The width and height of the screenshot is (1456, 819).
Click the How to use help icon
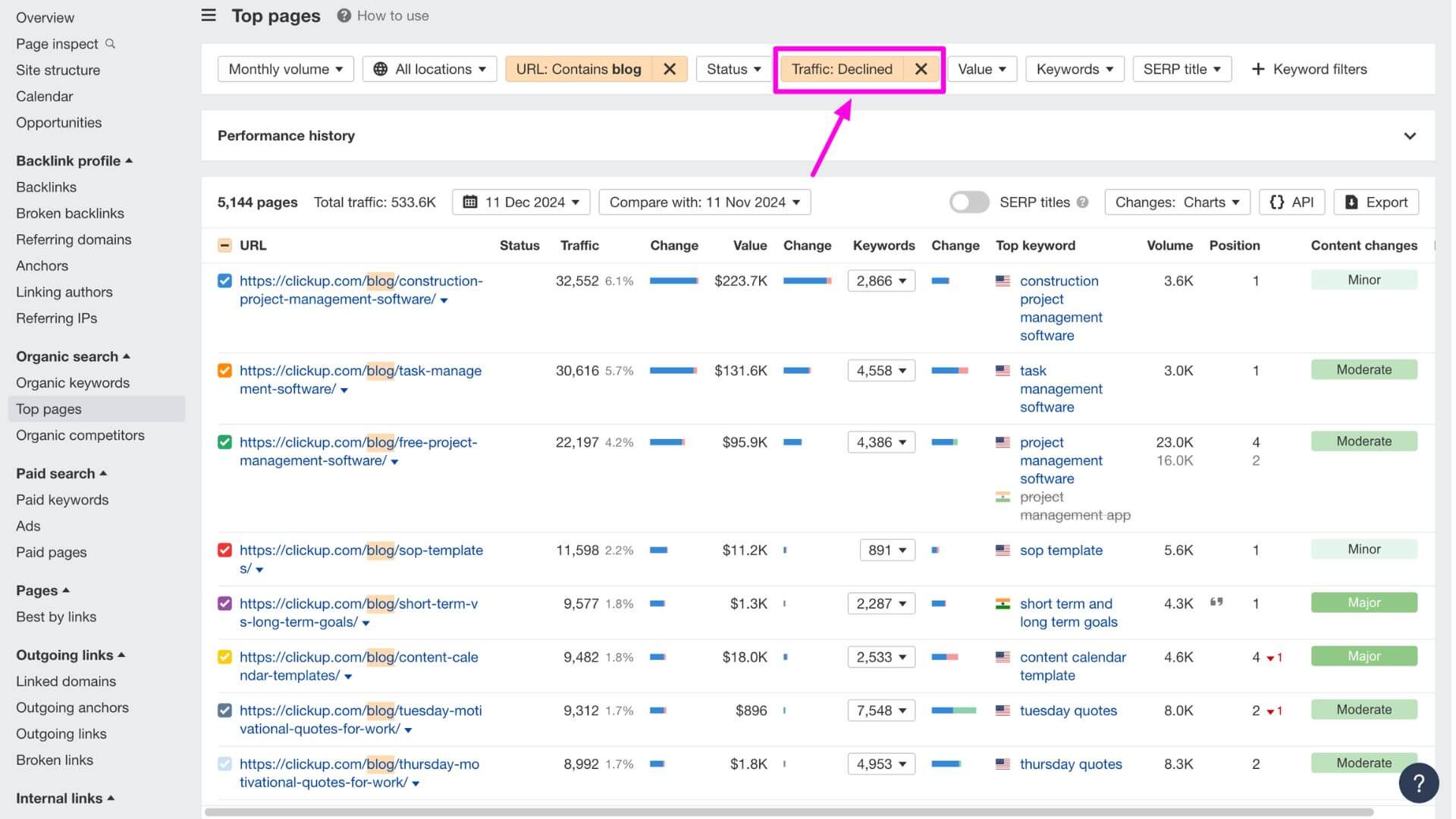coord(344,15)
